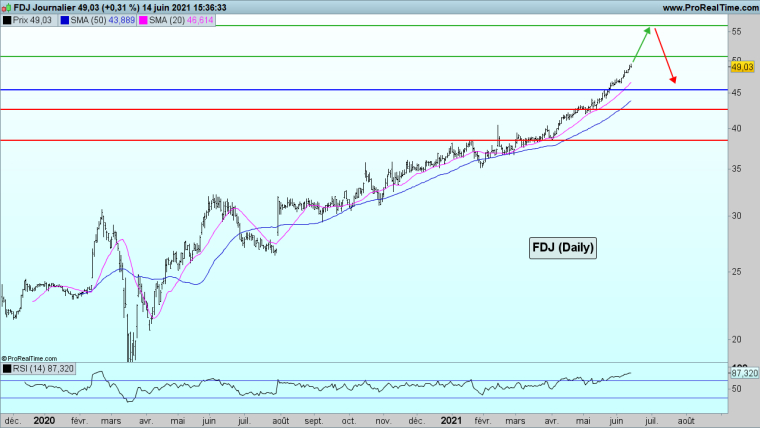This screenshot has height=428, width=760.
Task: Click the 30 price axis label
Action: [736, 216]
